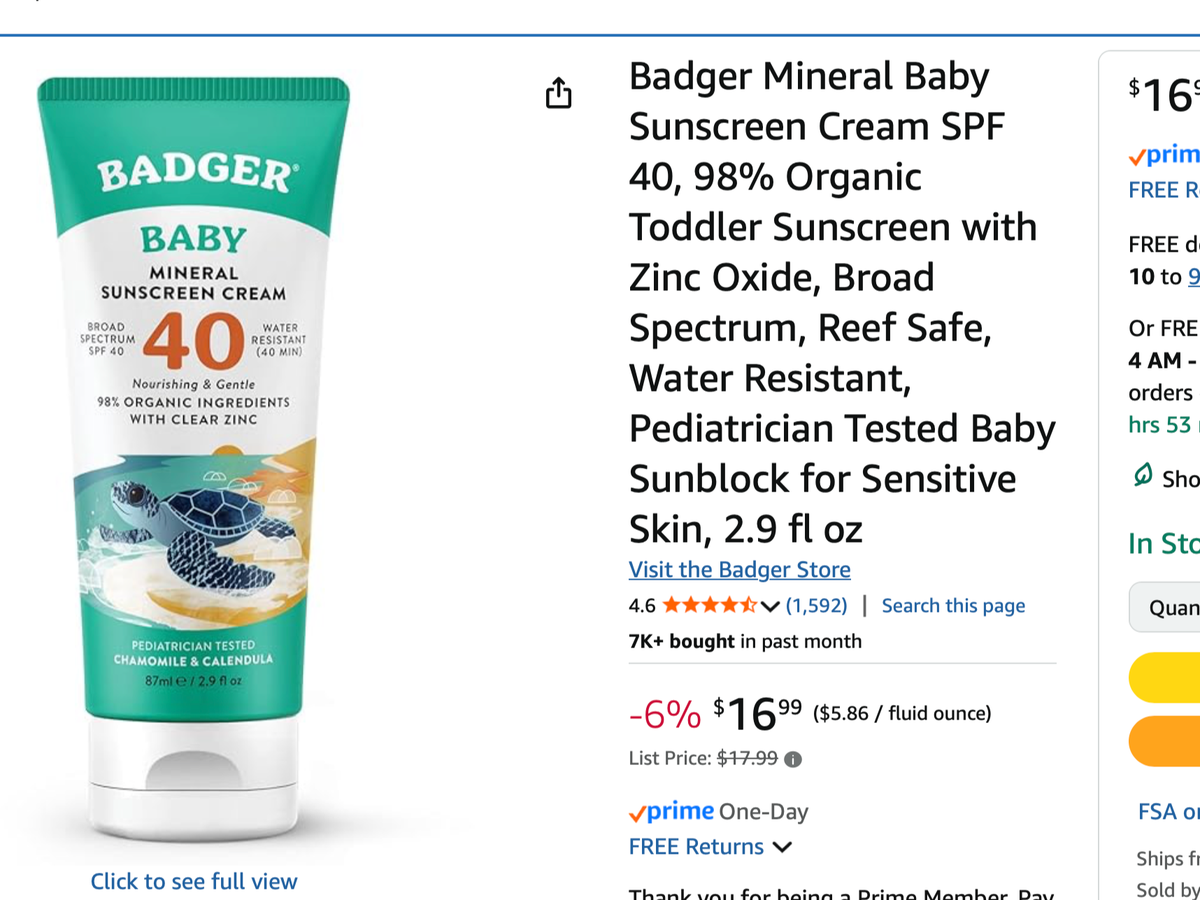This screenshot has height=900, width=1200.
Task: Click the share icon beside the product title
Action: point(558,93)
